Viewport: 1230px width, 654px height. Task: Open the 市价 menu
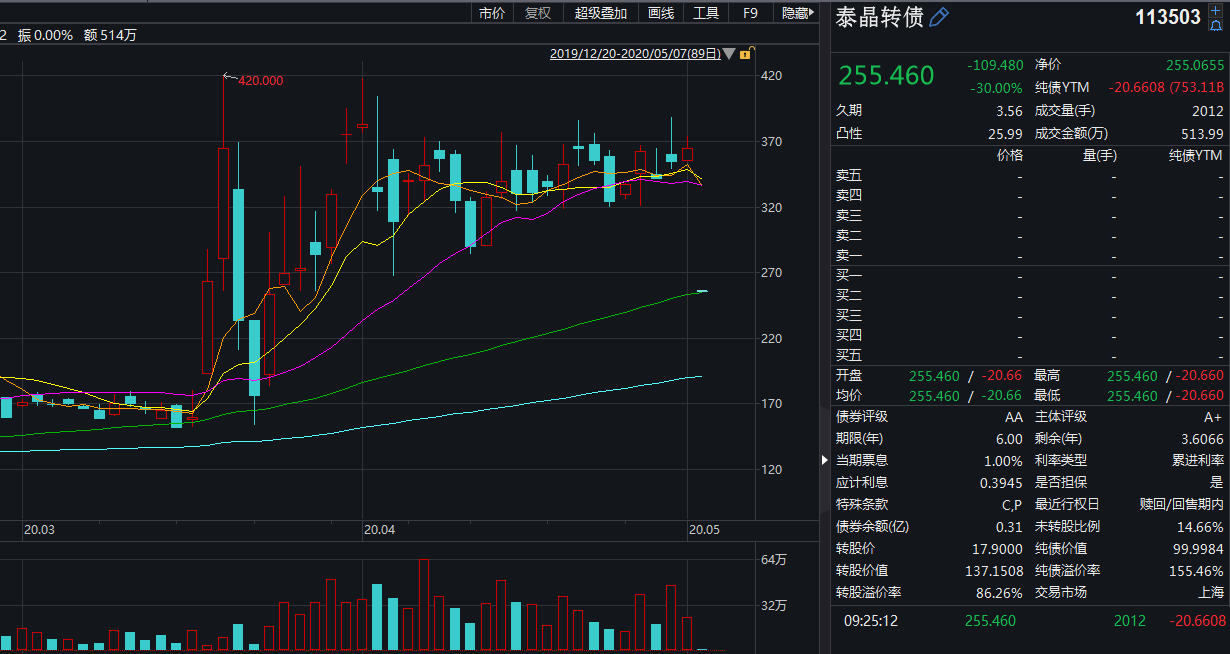coord(492,13)
